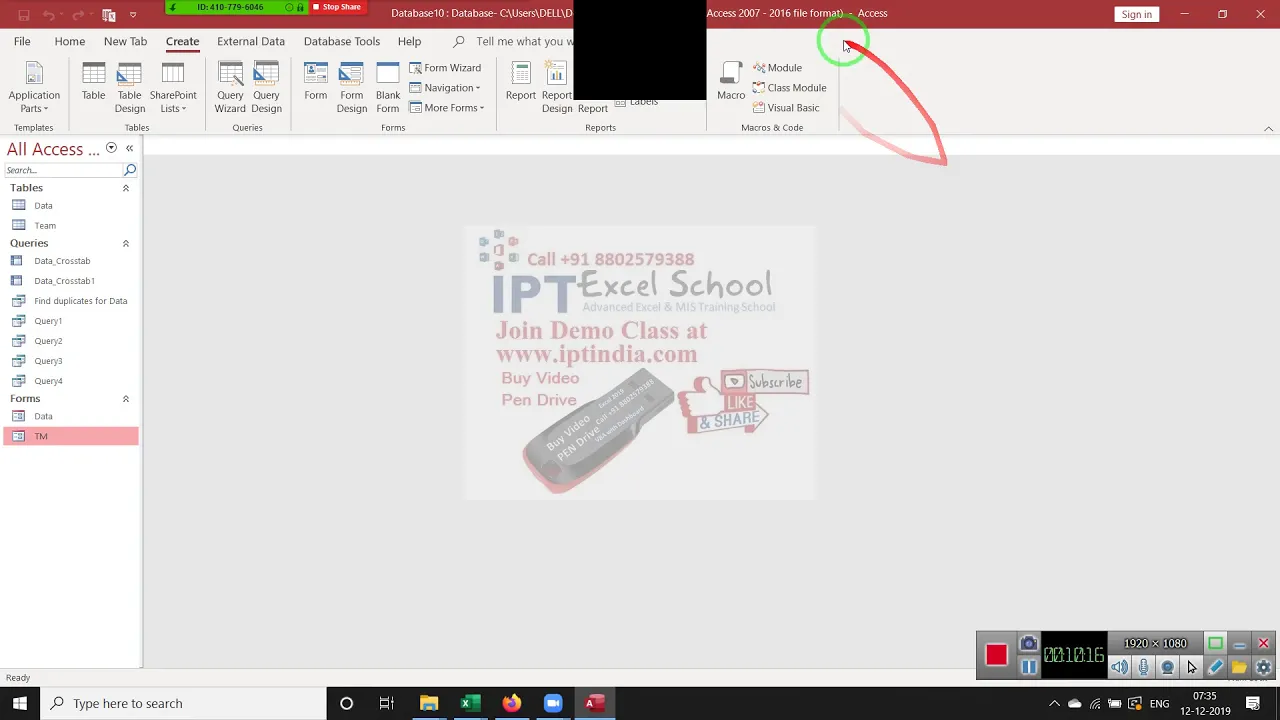Open recorder settings gear
The height and width of the screenshot is (720, 1280).
click(x=1263, y=667)
